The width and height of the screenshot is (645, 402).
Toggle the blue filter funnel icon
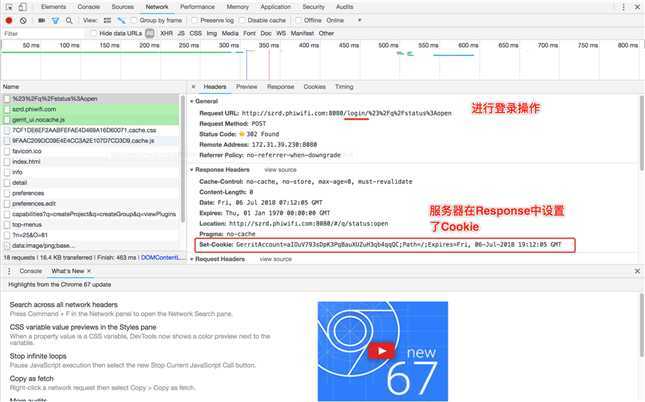[x=55, y=20]
